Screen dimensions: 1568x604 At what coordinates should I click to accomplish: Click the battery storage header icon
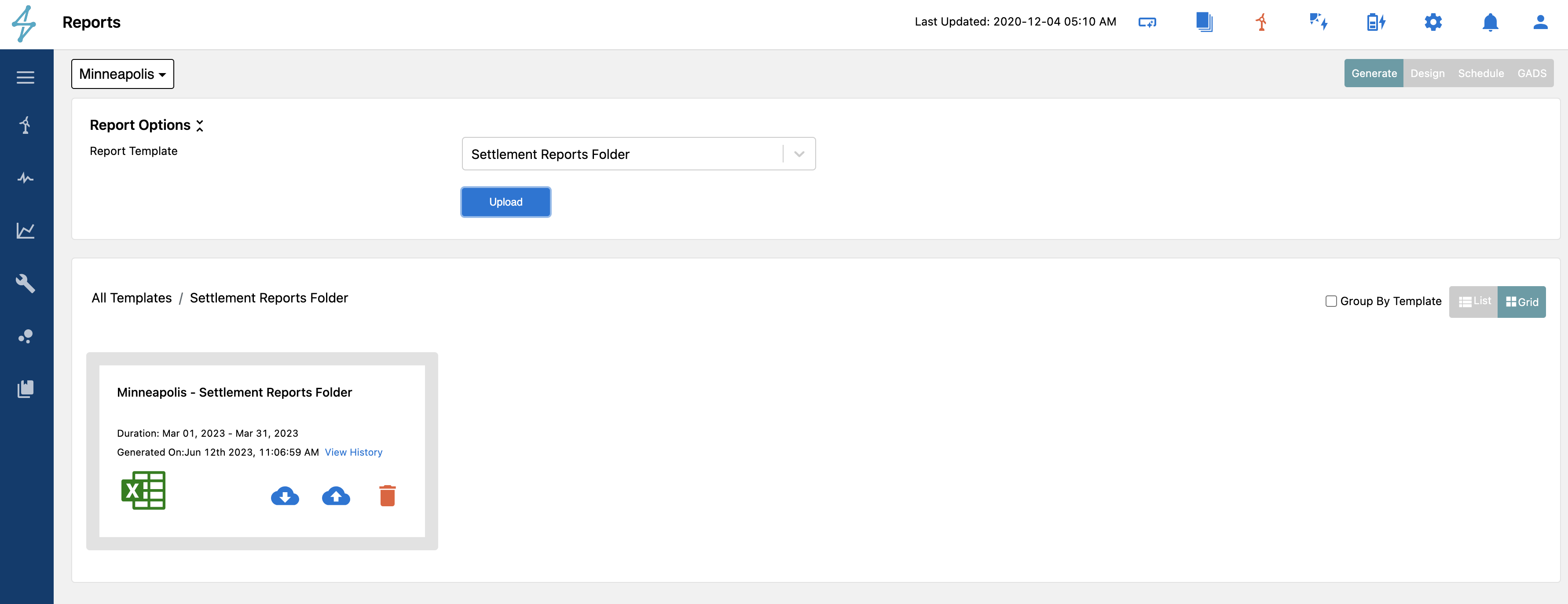tap(1376, 22)
